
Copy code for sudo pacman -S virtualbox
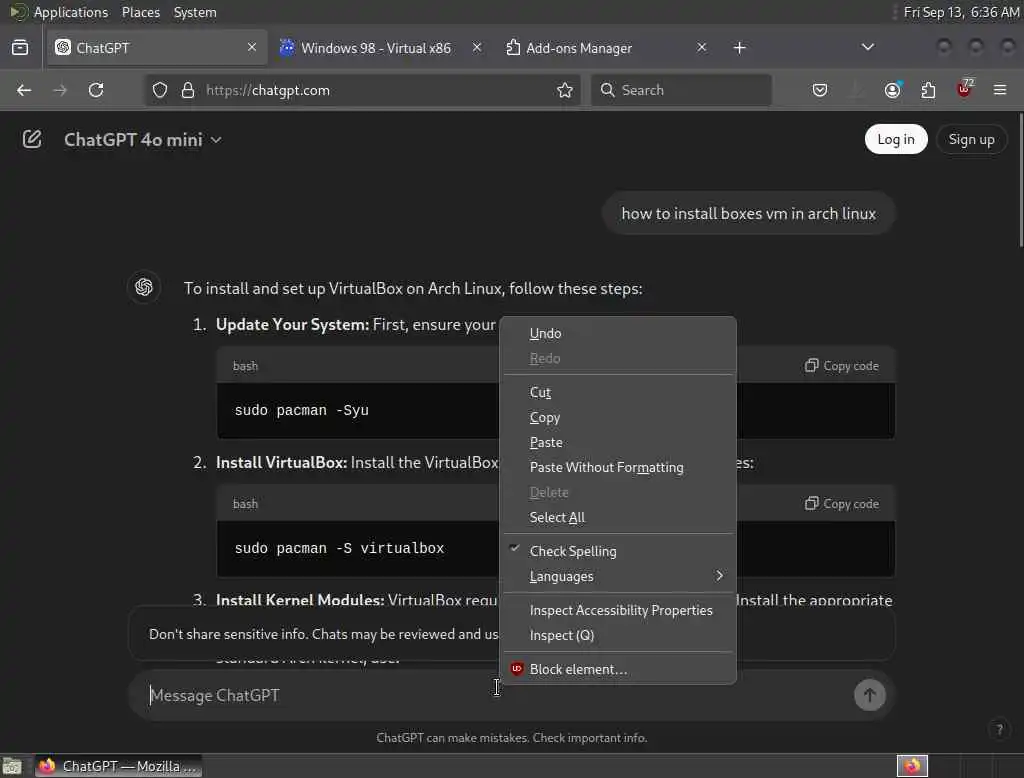tap(842, 504)
